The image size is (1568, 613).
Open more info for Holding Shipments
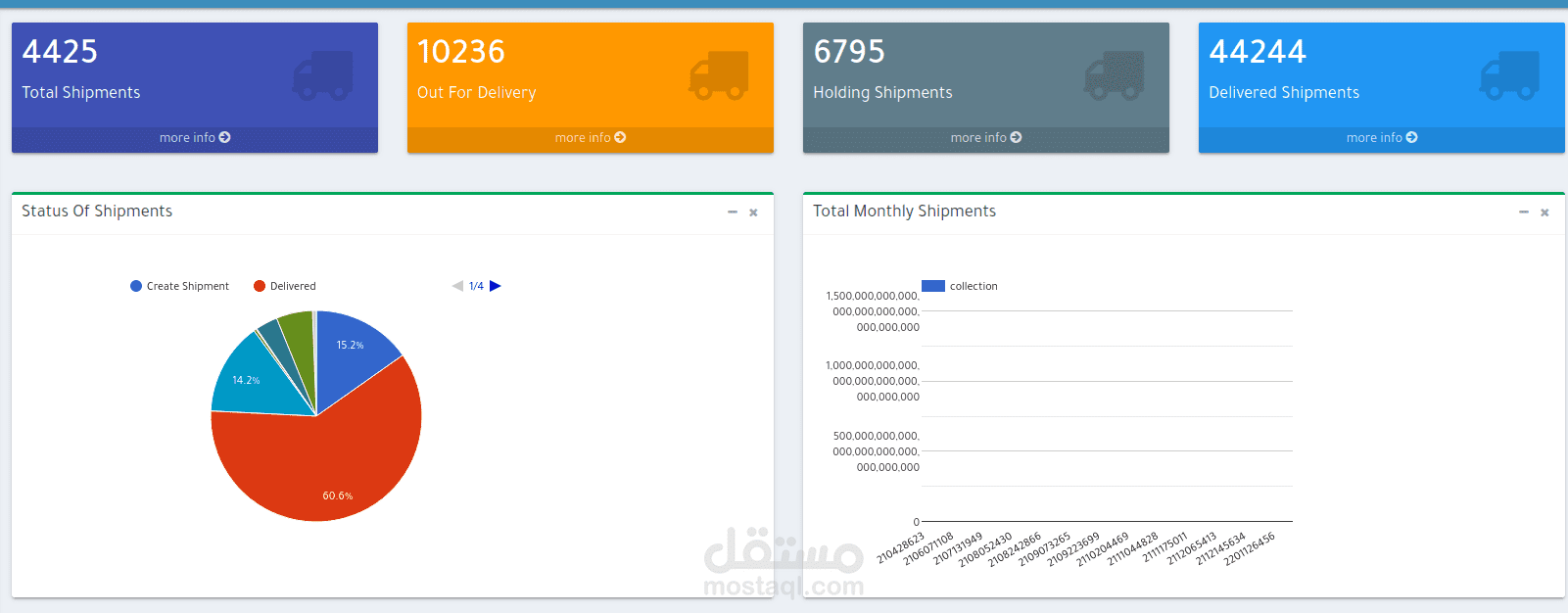tap(986, 138)
